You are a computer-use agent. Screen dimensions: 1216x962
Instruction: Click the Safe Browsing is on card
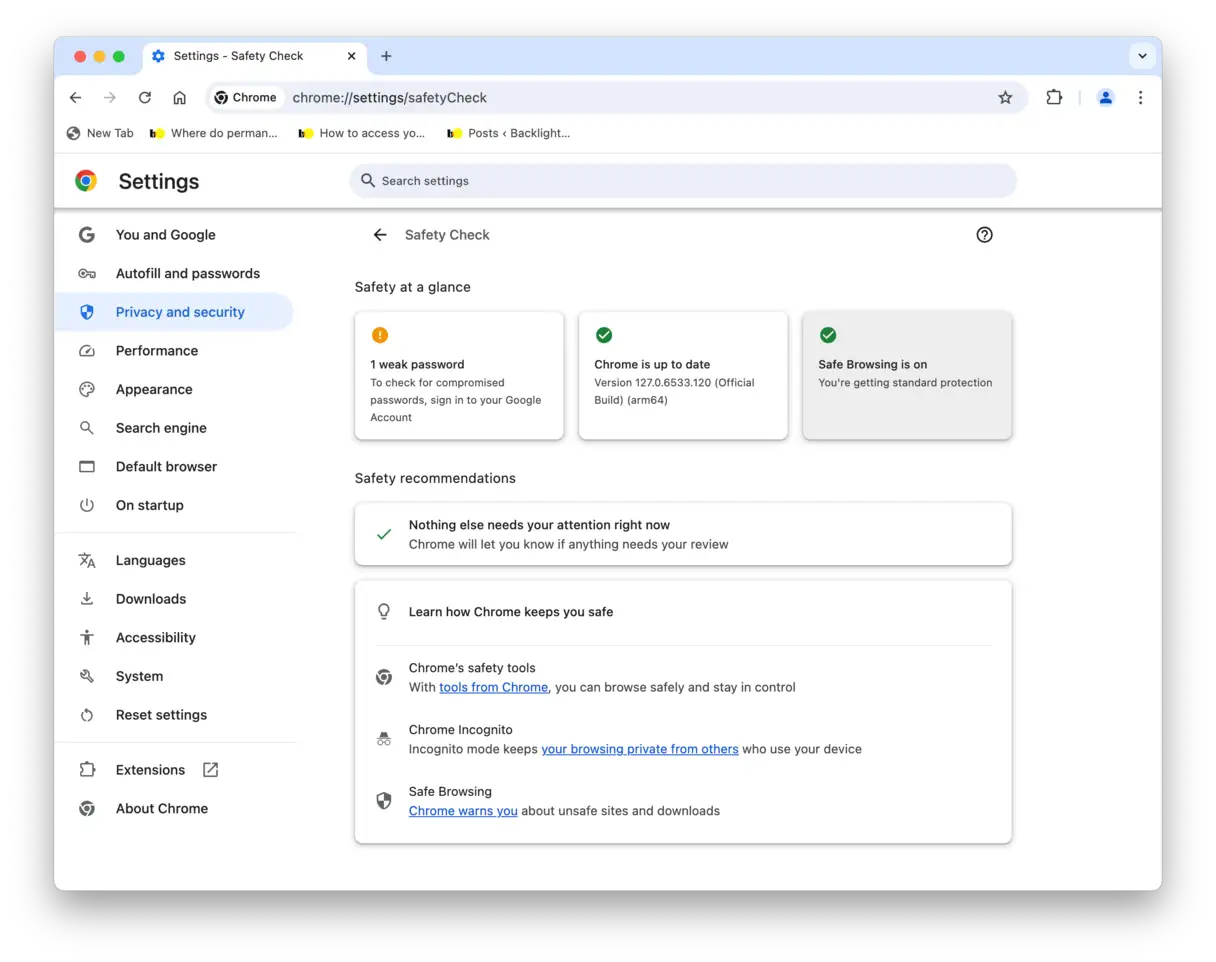coord(907,376)
